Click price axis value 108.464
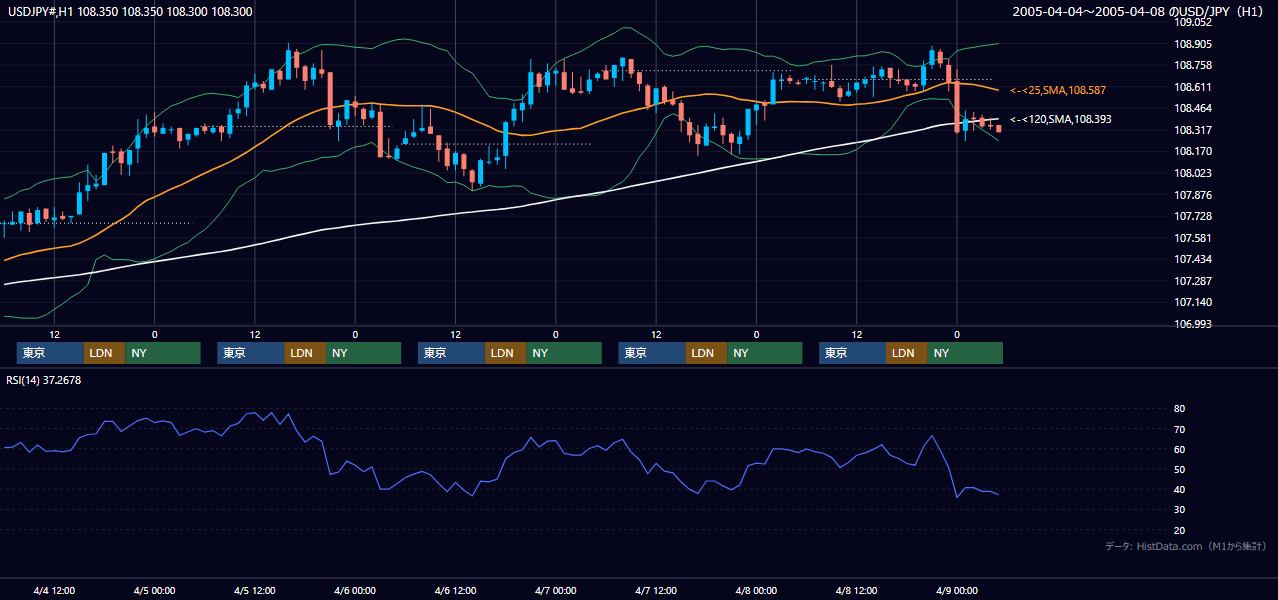The width and height of the screenshot is (1278, 600). coord(1194,108)
